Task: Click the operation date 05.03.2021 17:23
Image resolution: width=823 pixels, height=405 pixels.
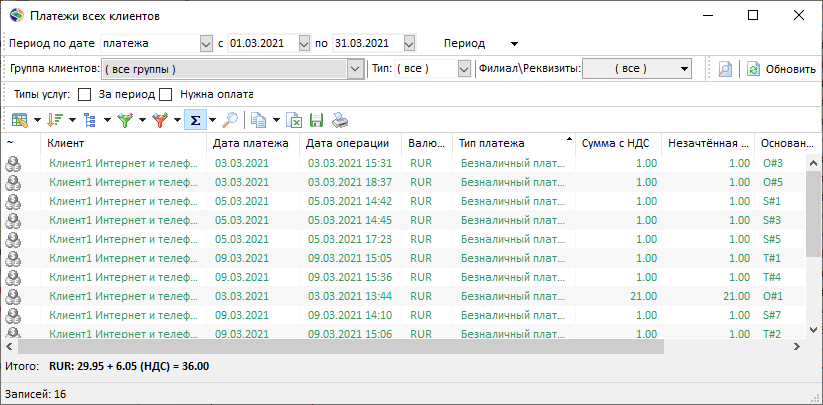Action: [x=350, y=239]
